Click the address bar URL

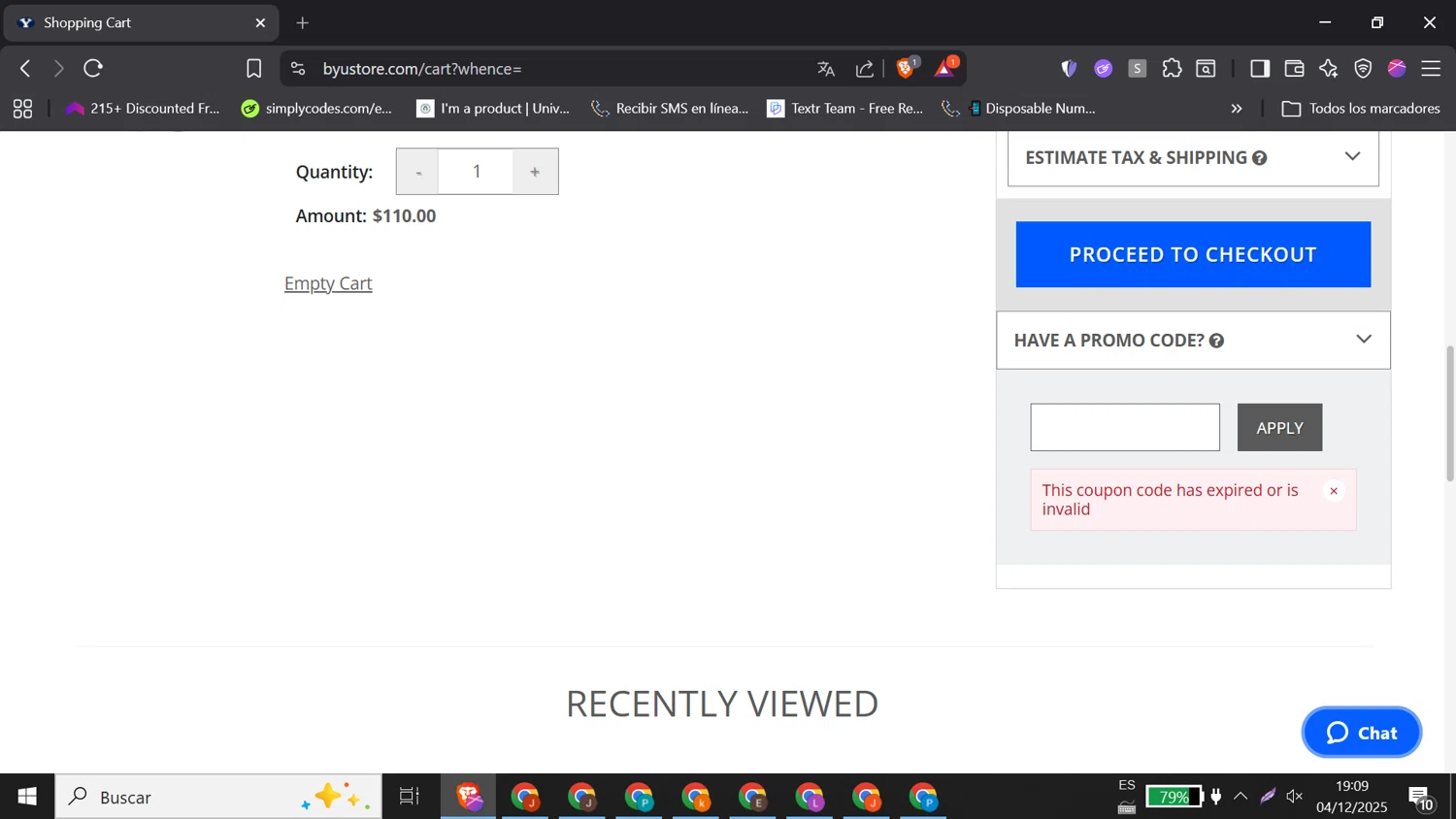click(x=422, y=69)
